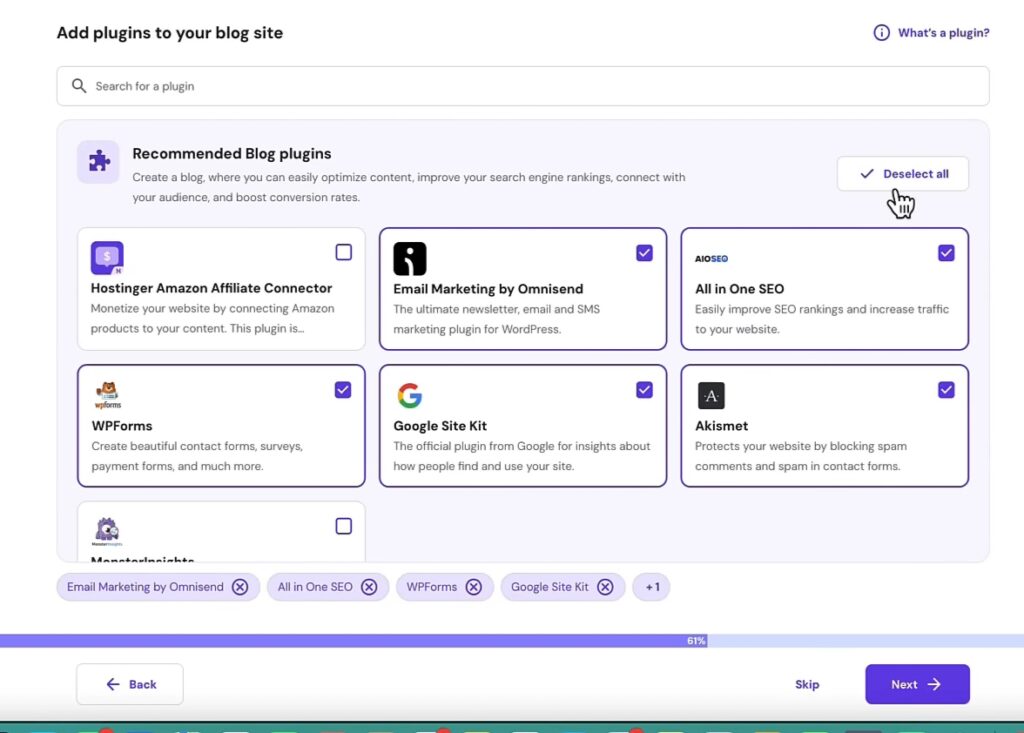Viewport: 1024px width, 733px height.
Task: Check Hostinger Amazon Affiliate Connector checkbox
Action: pos(344,252)
